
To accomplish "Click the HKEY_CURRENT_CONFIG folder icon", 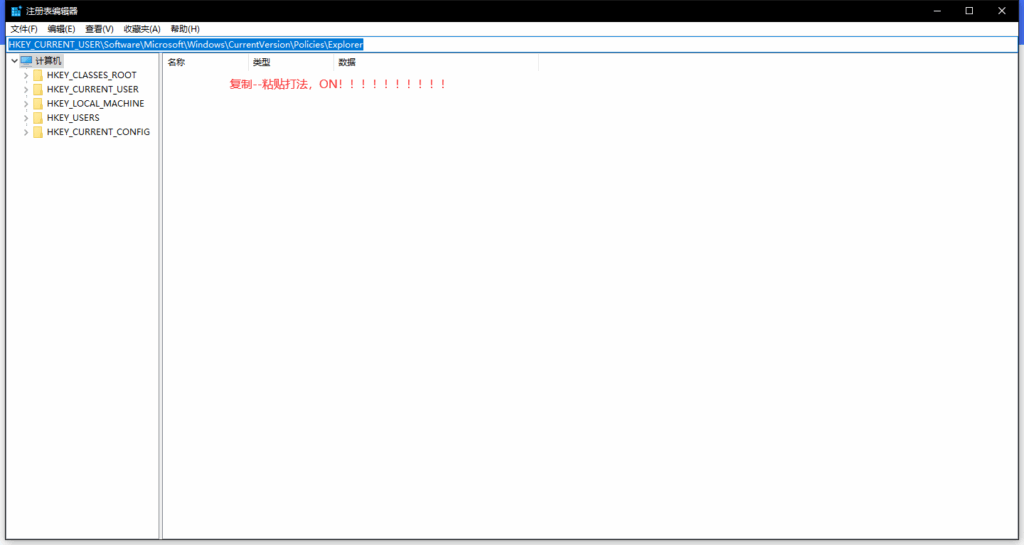I will tap(38, 132).
